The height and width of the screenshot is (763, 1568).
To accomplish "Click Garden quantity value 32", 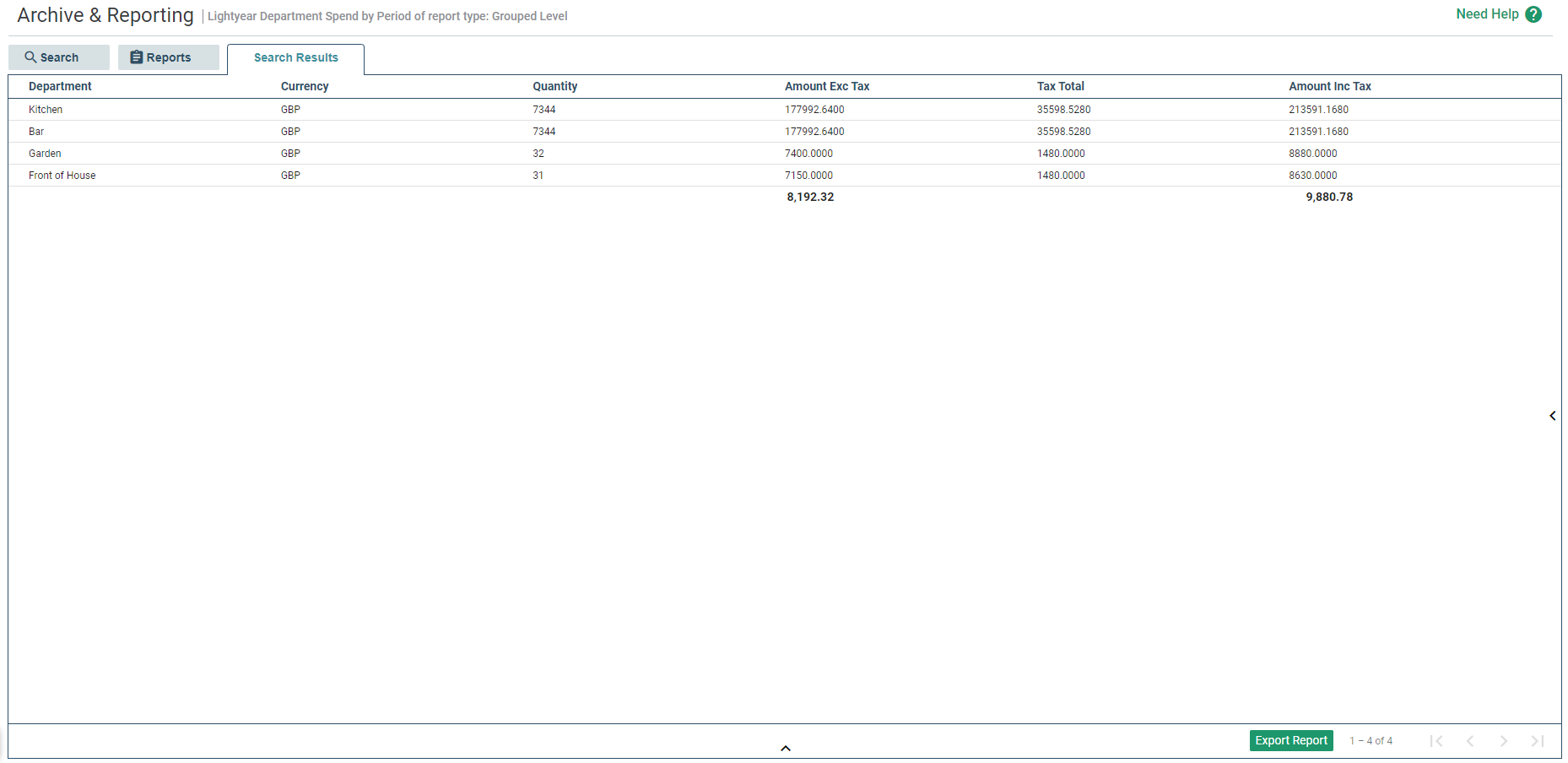I will (538, 154).
